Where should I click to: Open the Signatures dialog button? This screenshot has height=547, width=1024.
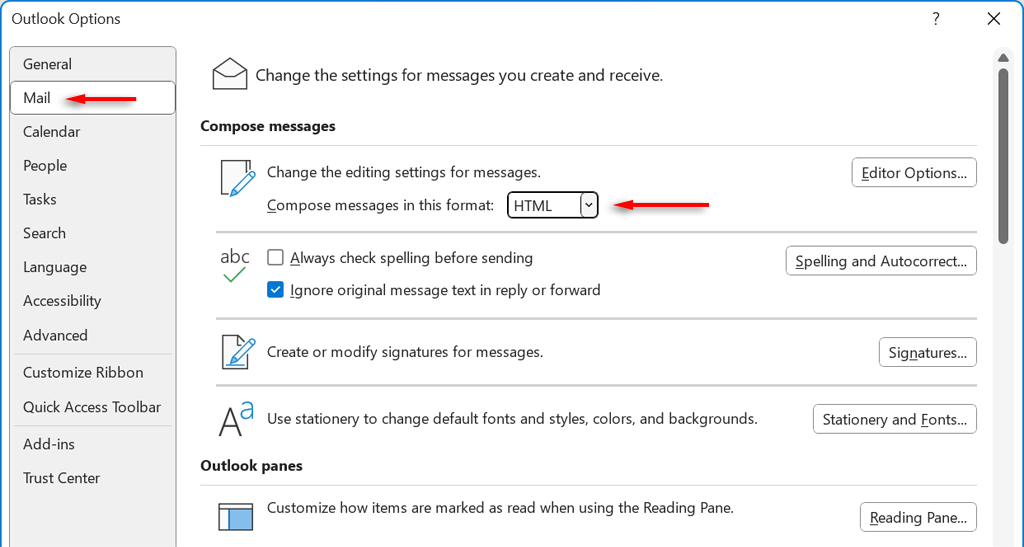pos(927,352)
